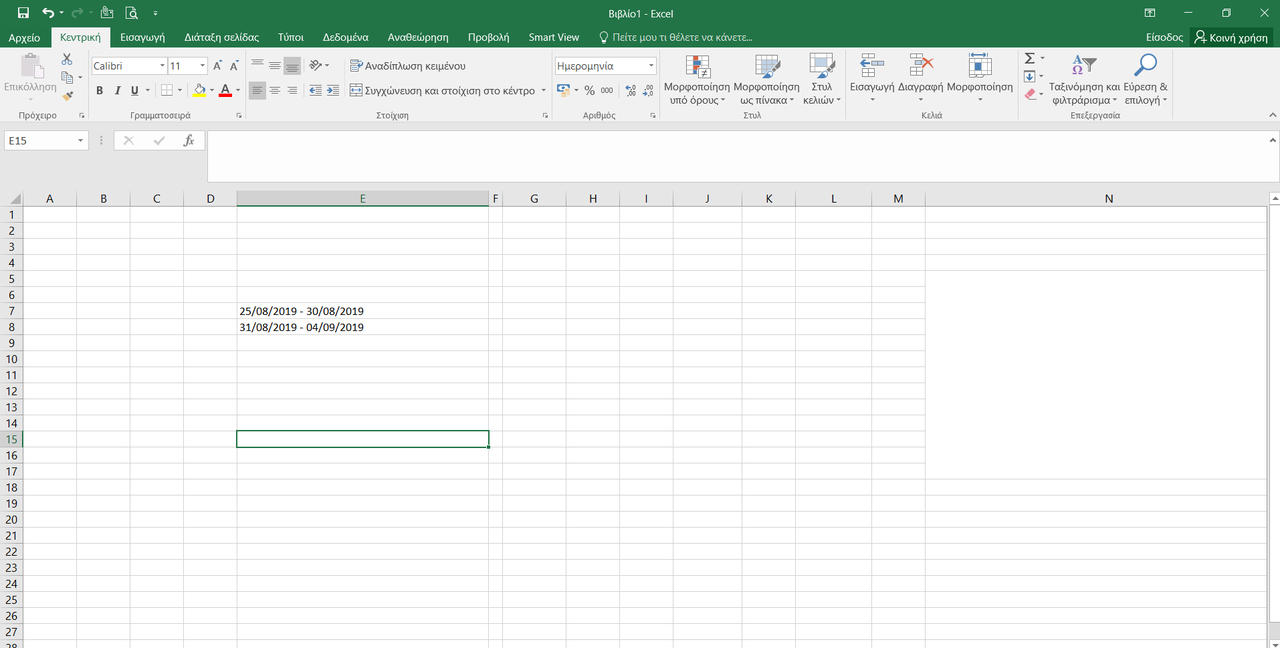The width and height of the screenshot is (1280, 648).
Task: Apply the percent style format
Action: click(x=589, y=90)
